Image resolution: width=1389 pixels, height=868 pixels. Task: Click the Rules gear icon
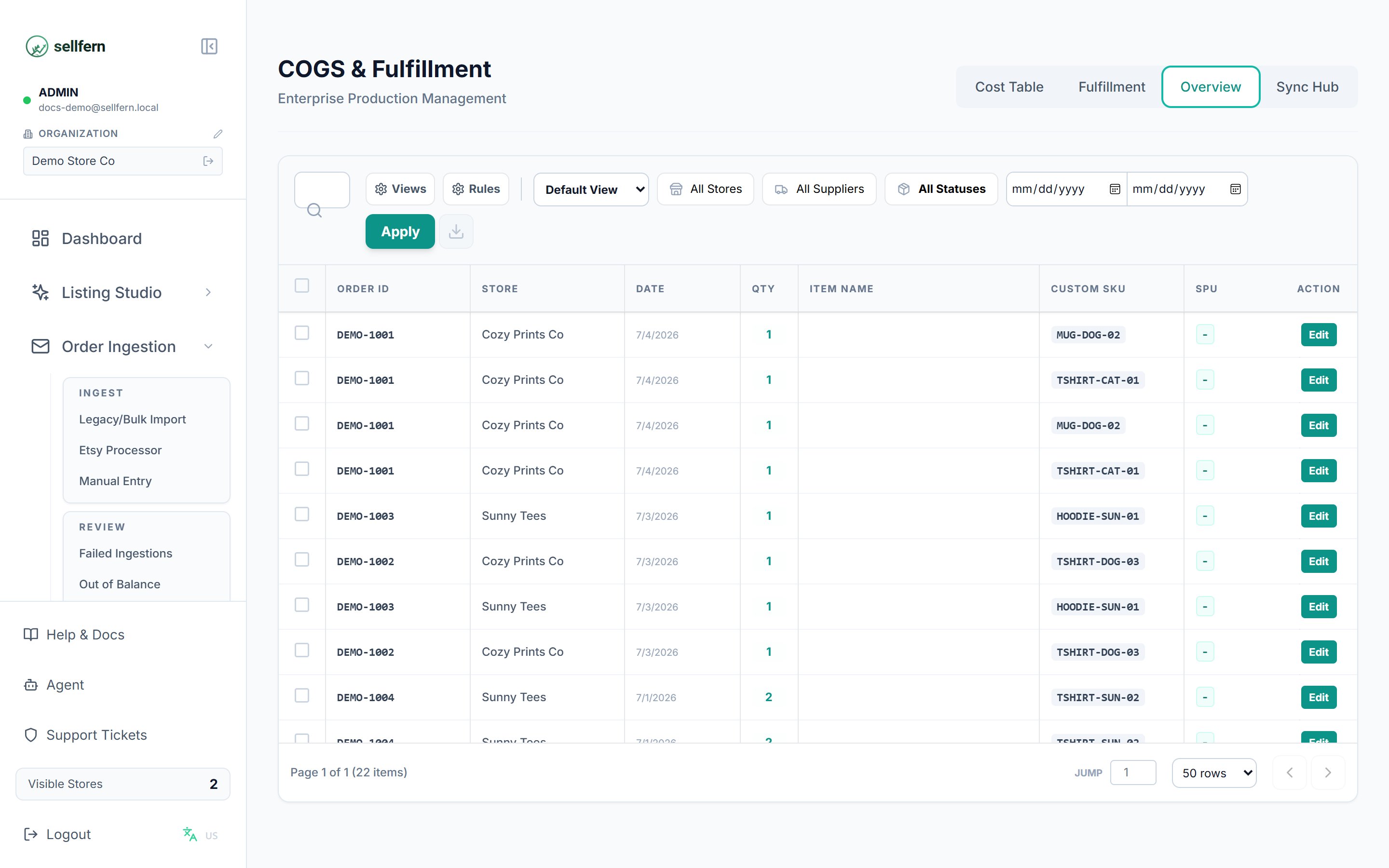[458, 189]
